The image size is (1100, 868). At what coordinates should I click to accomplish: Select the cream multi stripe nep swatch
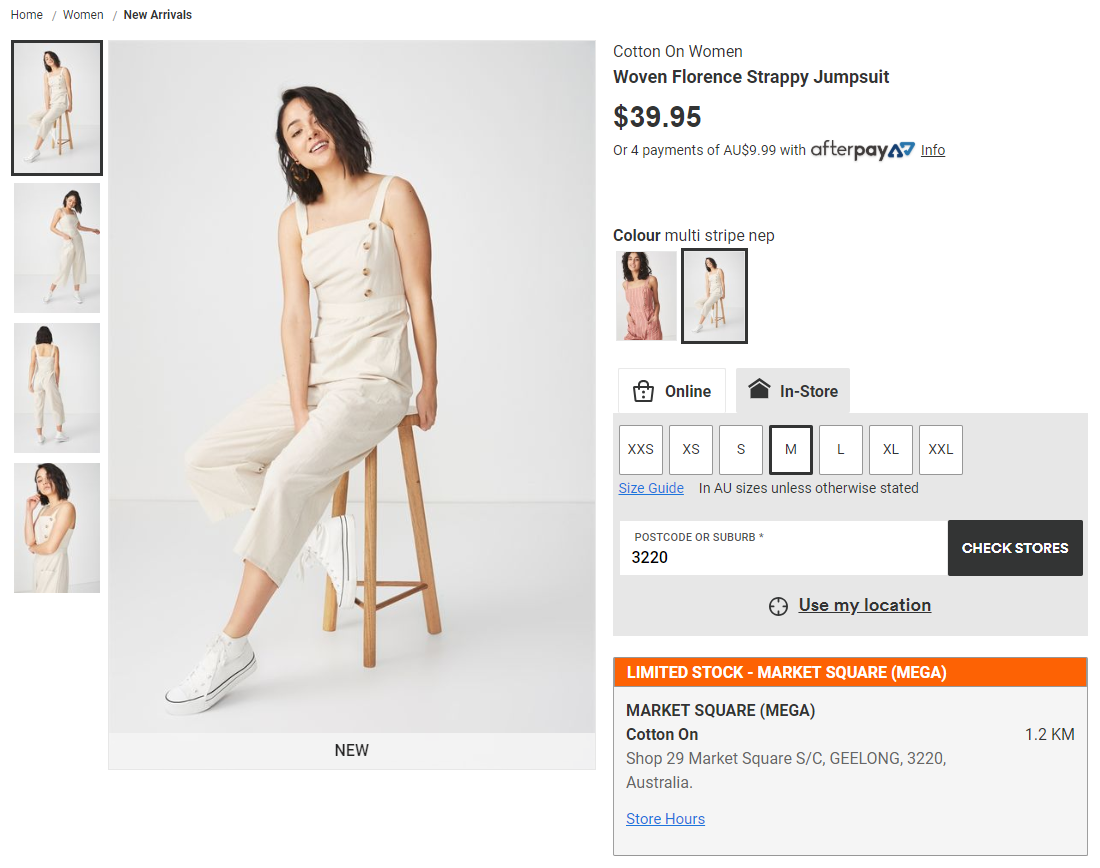714,296
